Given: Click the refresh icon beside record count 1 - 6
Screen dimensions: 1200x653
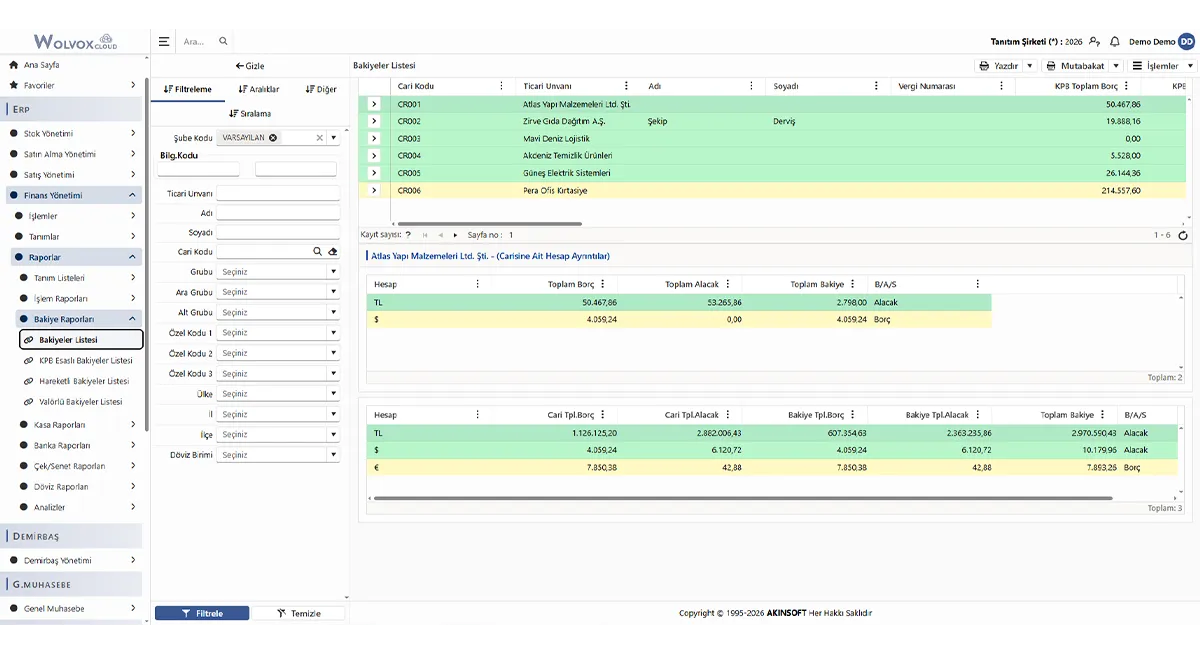Looking at the screenshot, I should [x=1183, y=235].
